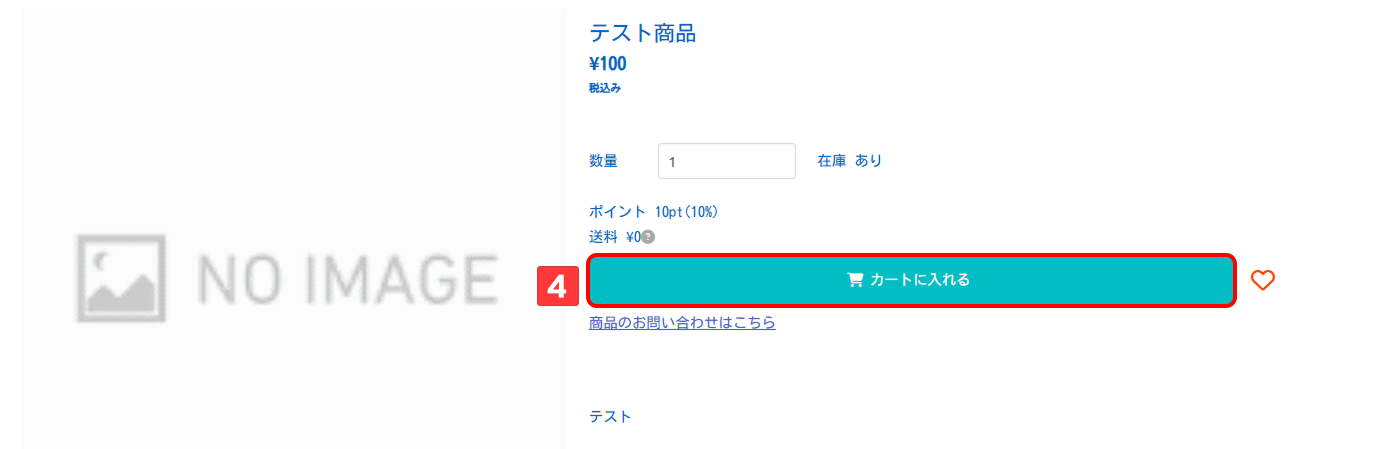This screenshot has width=1378, height=449.
Task: Click the ポイント 10pt(10%) text
Action: [654, 212]
